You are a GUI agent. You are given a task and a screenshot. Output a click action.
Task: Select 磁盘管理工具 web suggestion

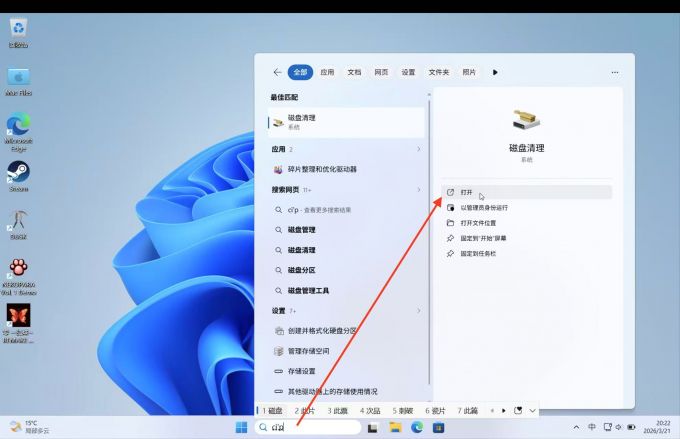346,291
